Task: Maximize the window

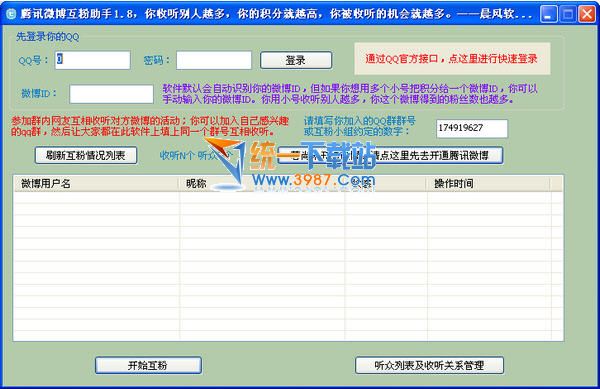Action: [568, 14]
